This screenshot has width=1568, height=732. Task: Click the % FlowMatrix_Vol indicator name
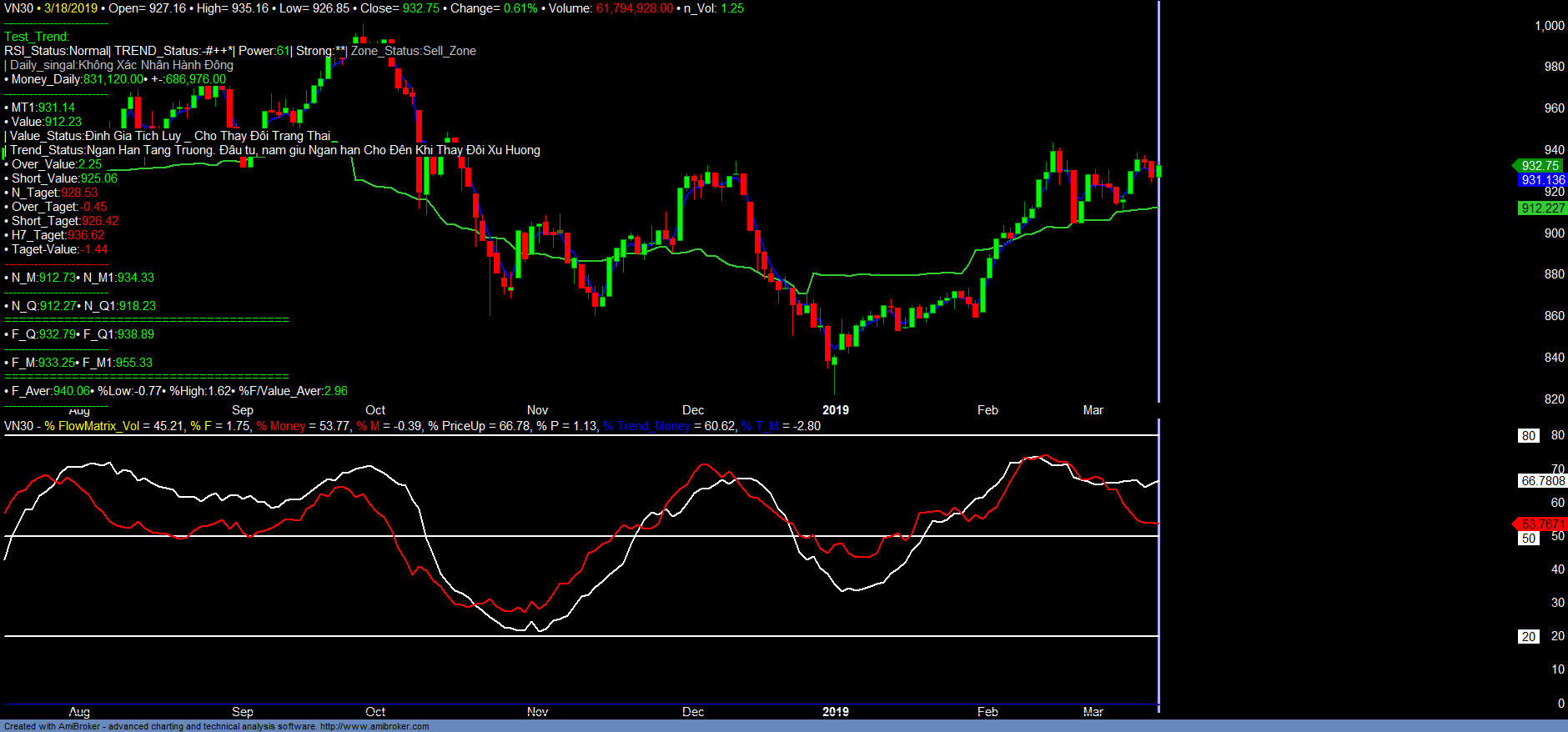(92, 426)
